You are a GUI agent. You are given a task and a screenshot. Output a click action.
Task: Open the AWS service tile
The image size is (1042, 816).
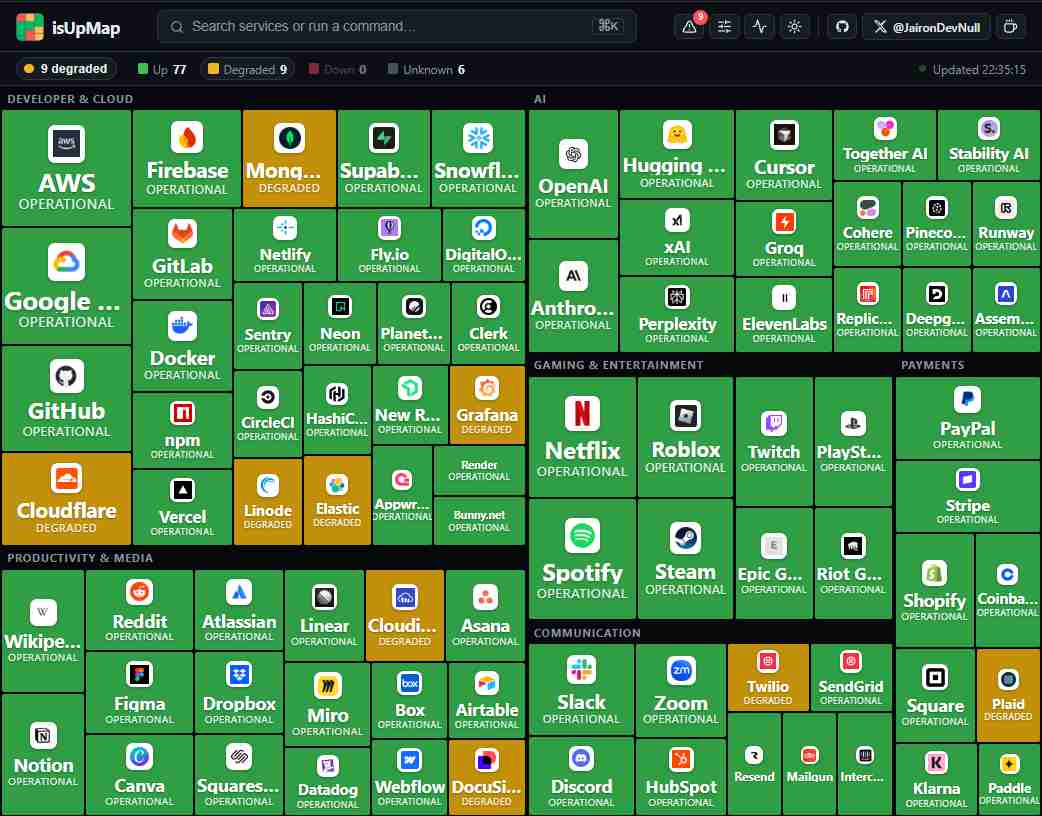click(66, 168)
